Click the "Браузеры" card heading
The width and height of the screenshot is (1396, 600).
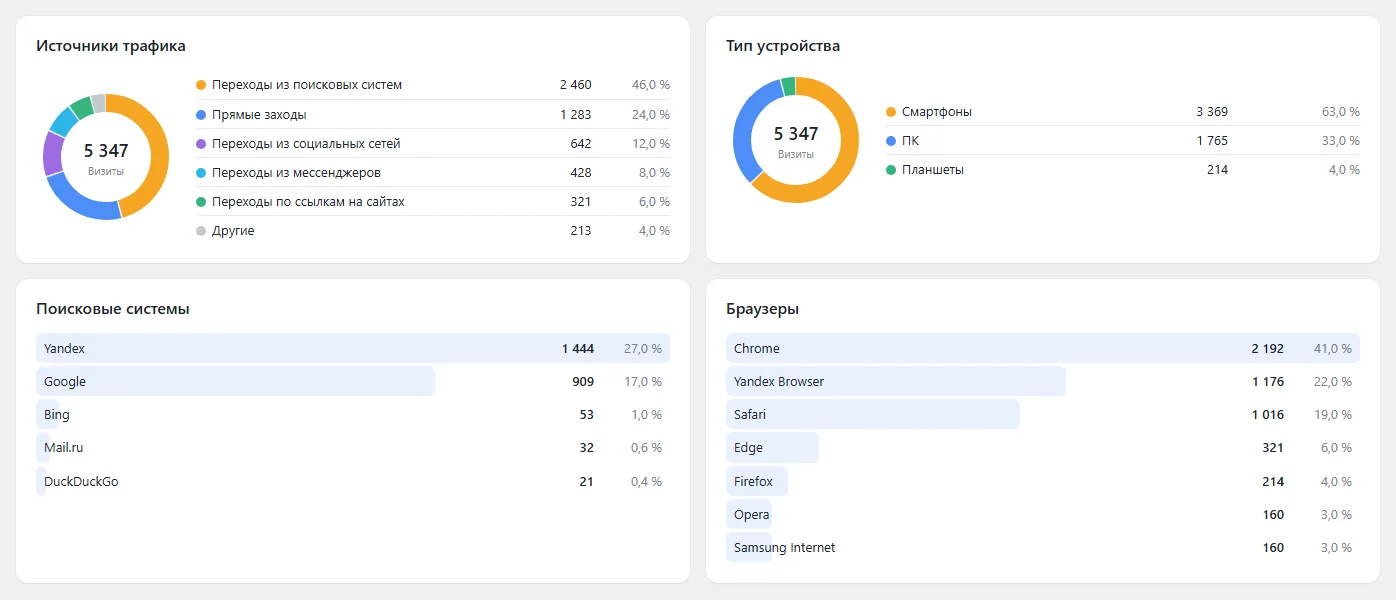763,309
